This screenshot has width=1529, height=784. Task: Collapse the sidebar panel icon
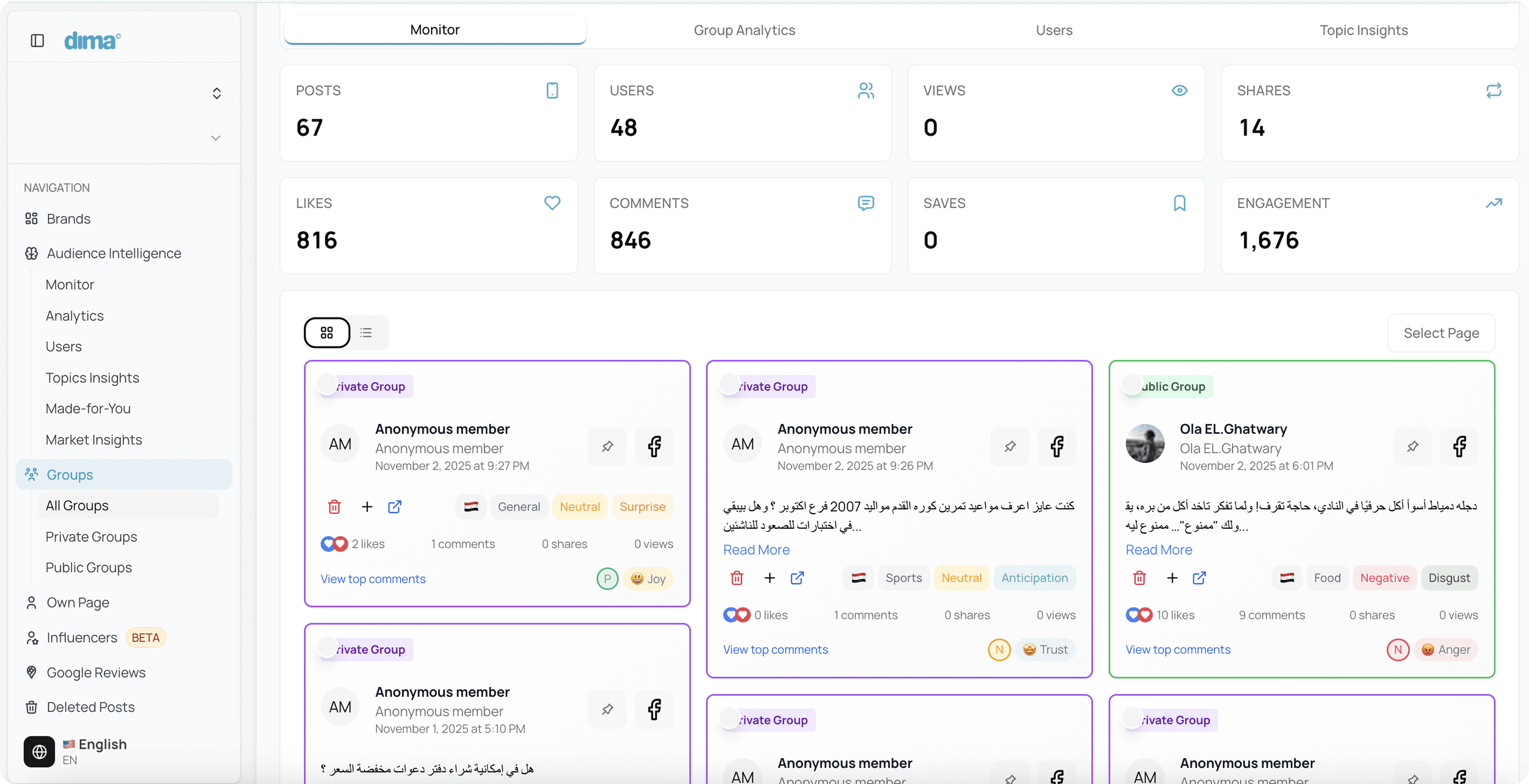37,40
